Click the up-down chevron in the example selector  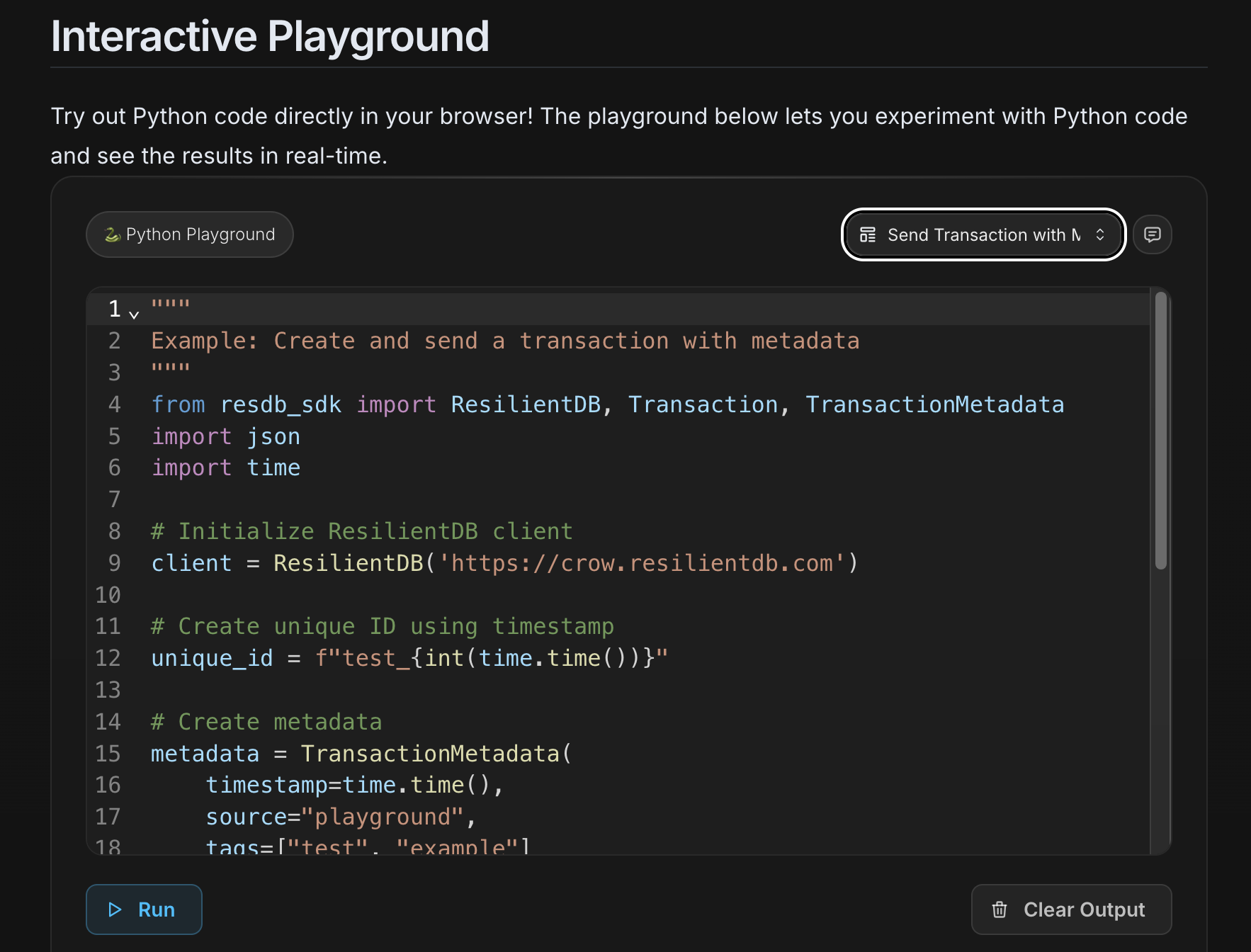[x=1100, y=234]
